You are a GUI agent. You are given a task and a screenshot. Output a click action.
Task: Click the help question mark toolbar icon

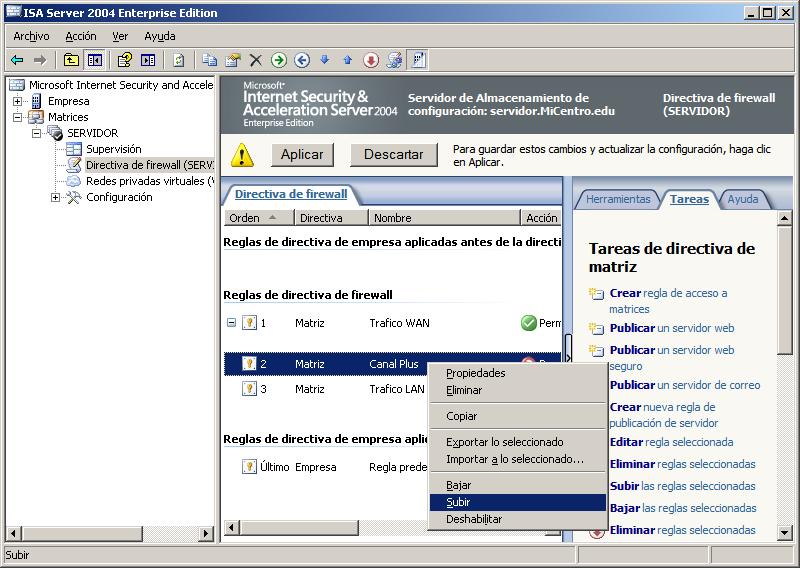[125, 60]
